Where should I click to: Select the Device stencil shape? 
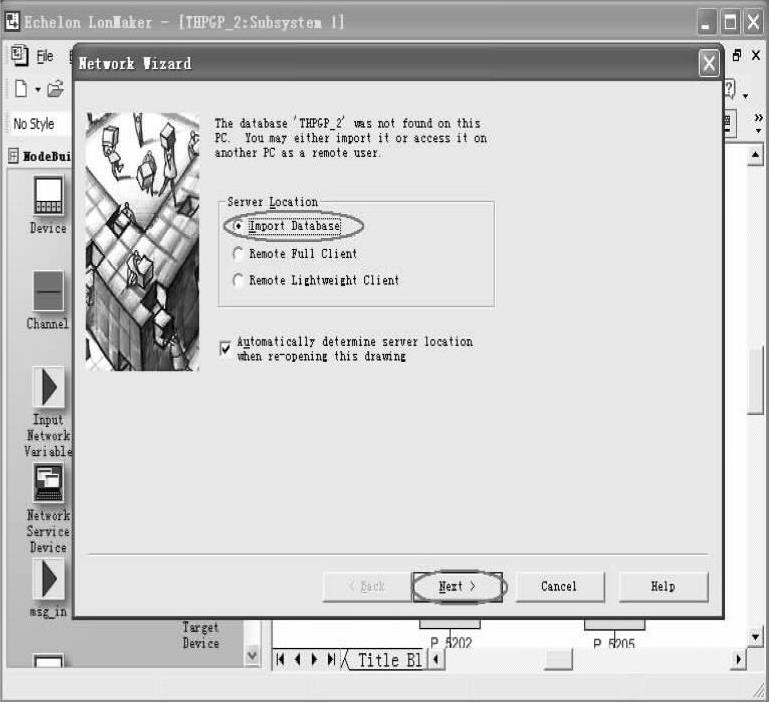48,196
